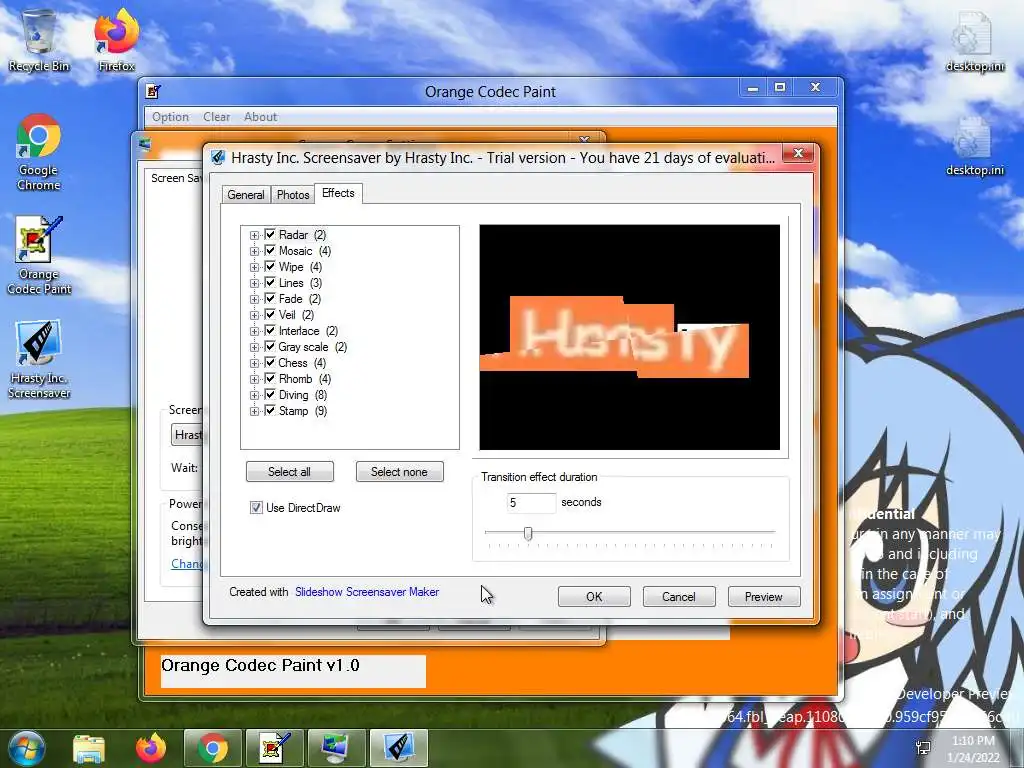Select the Chess (4) effect label
1024x768 pixels.
tap(302, 362)
